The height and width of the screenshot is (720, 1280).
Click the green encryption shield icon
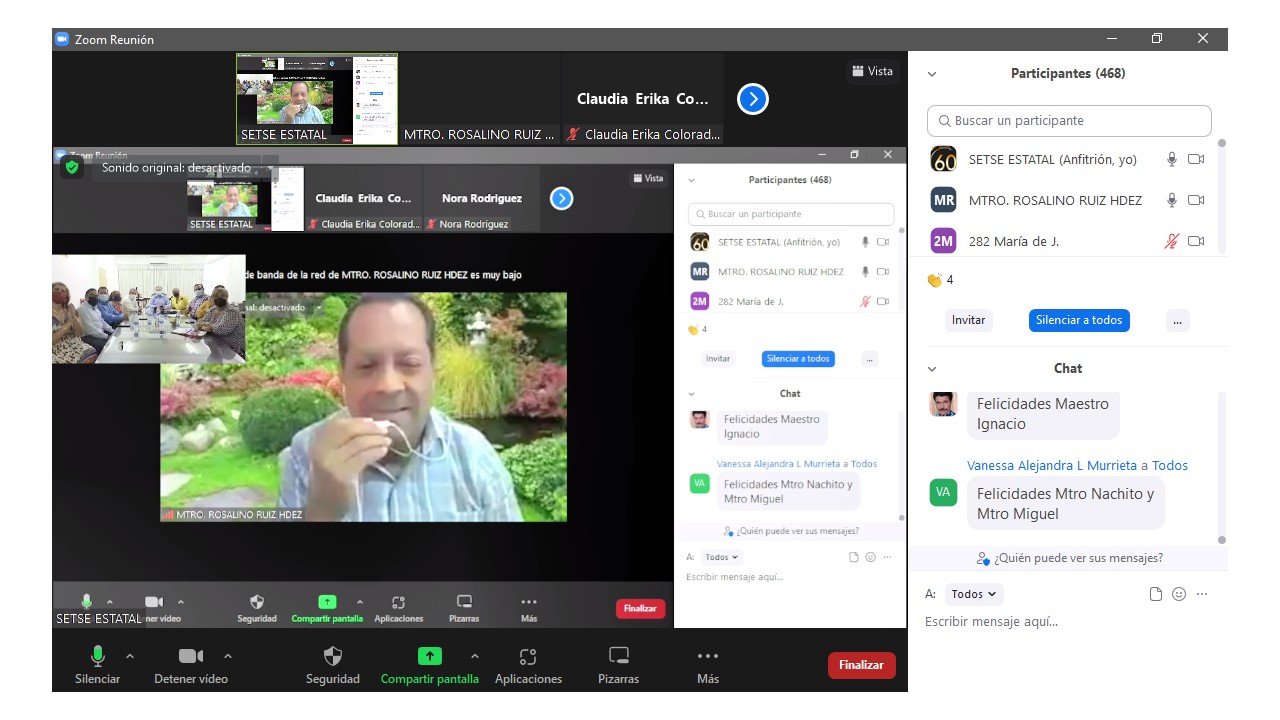71,167
